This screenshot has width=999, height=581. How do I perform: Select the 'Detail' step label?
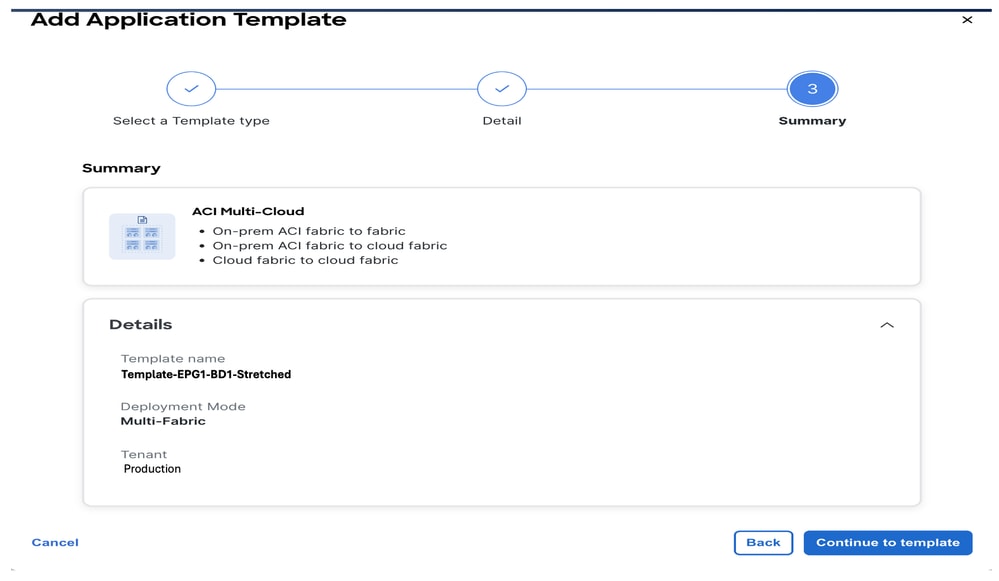pos(501,121)
